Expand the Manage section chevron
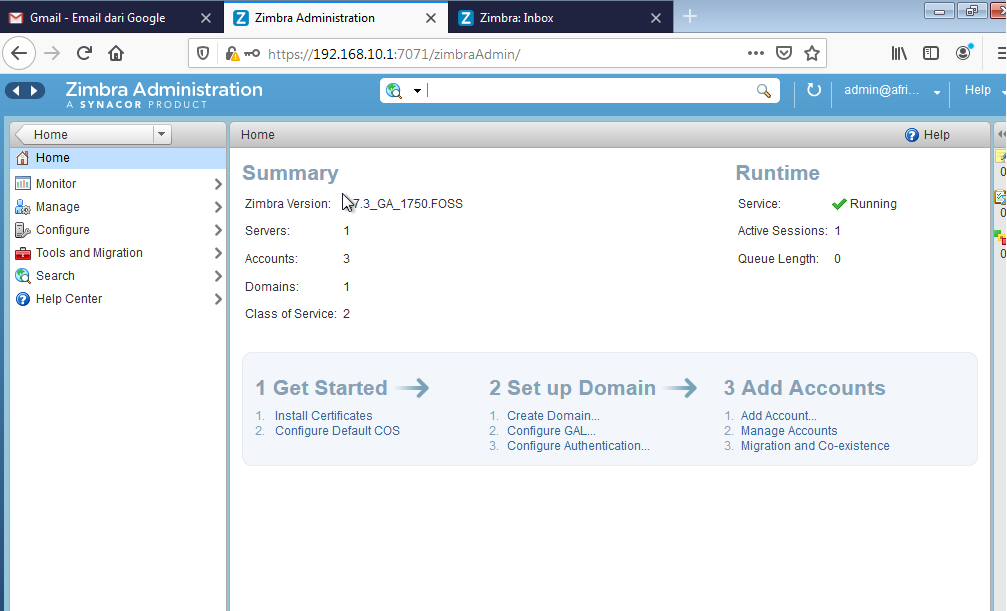This screenshot has height=611, width=1007. tap(218, 207)
